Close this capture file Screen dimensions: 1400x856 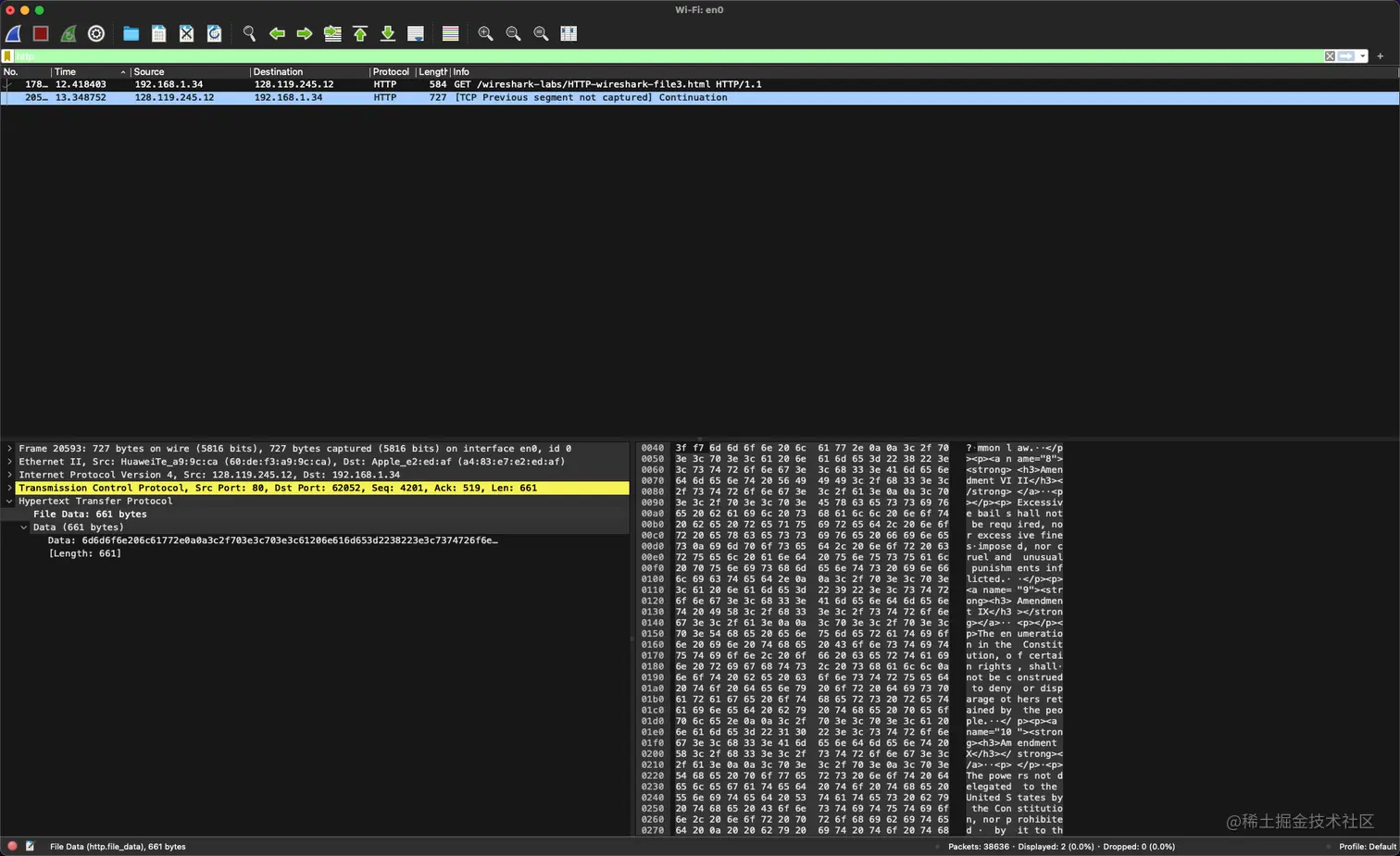(187, 33)
